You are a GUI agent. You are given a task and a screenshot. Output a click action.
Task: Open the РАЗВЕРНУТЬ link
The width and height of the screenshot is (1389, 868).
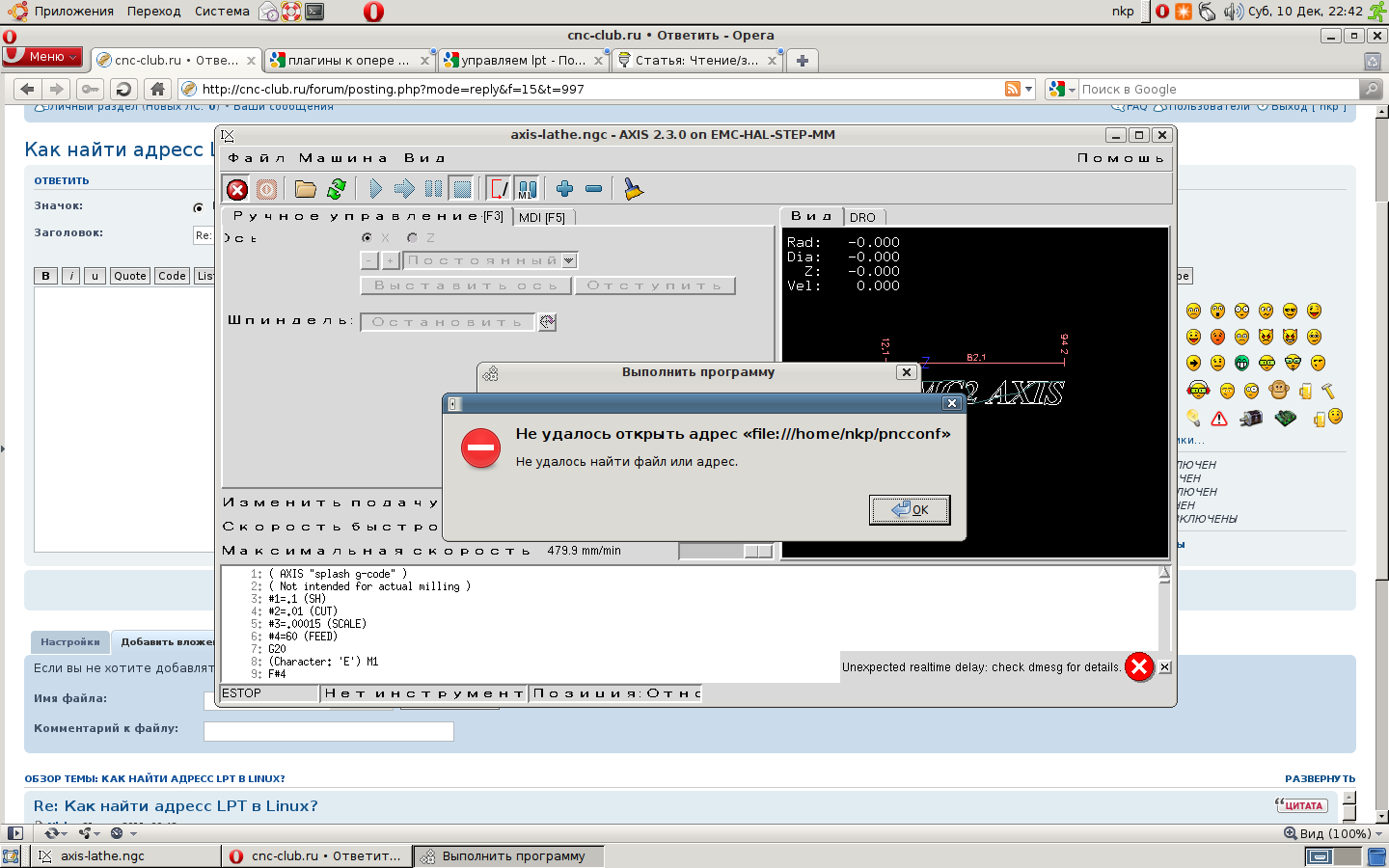[1320, 778]
